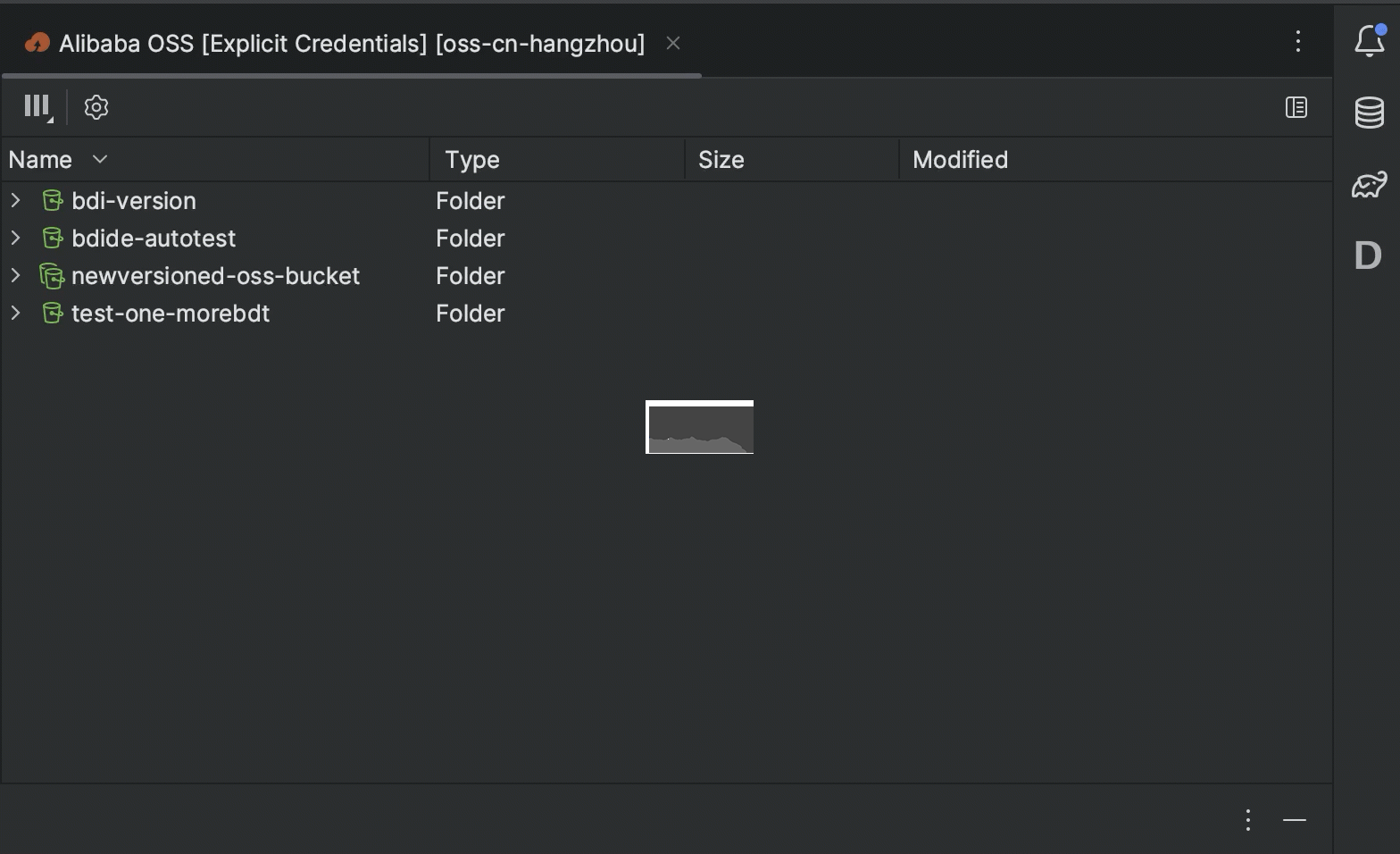
Task: Click the bottom bar minimize dash
Action: pyautogui.click(x=1295, y=820)
